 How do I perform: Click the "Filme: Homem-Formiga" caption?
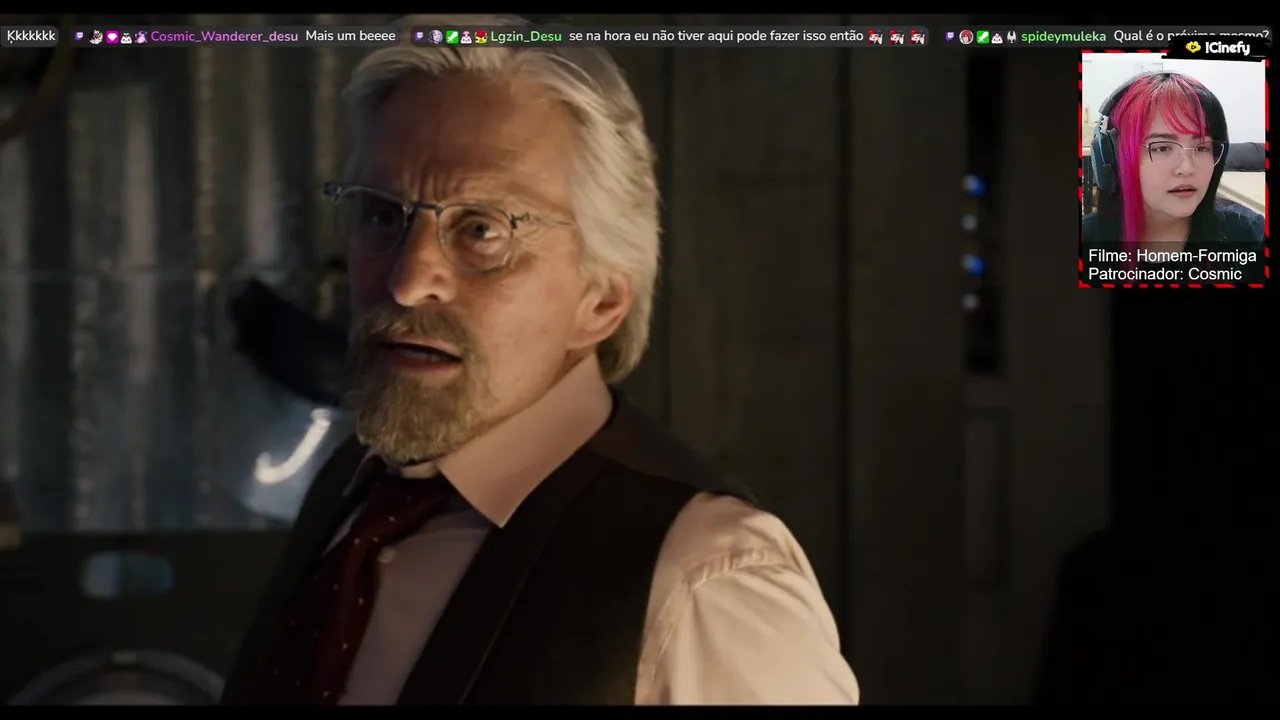click(x=1172, y=256)
